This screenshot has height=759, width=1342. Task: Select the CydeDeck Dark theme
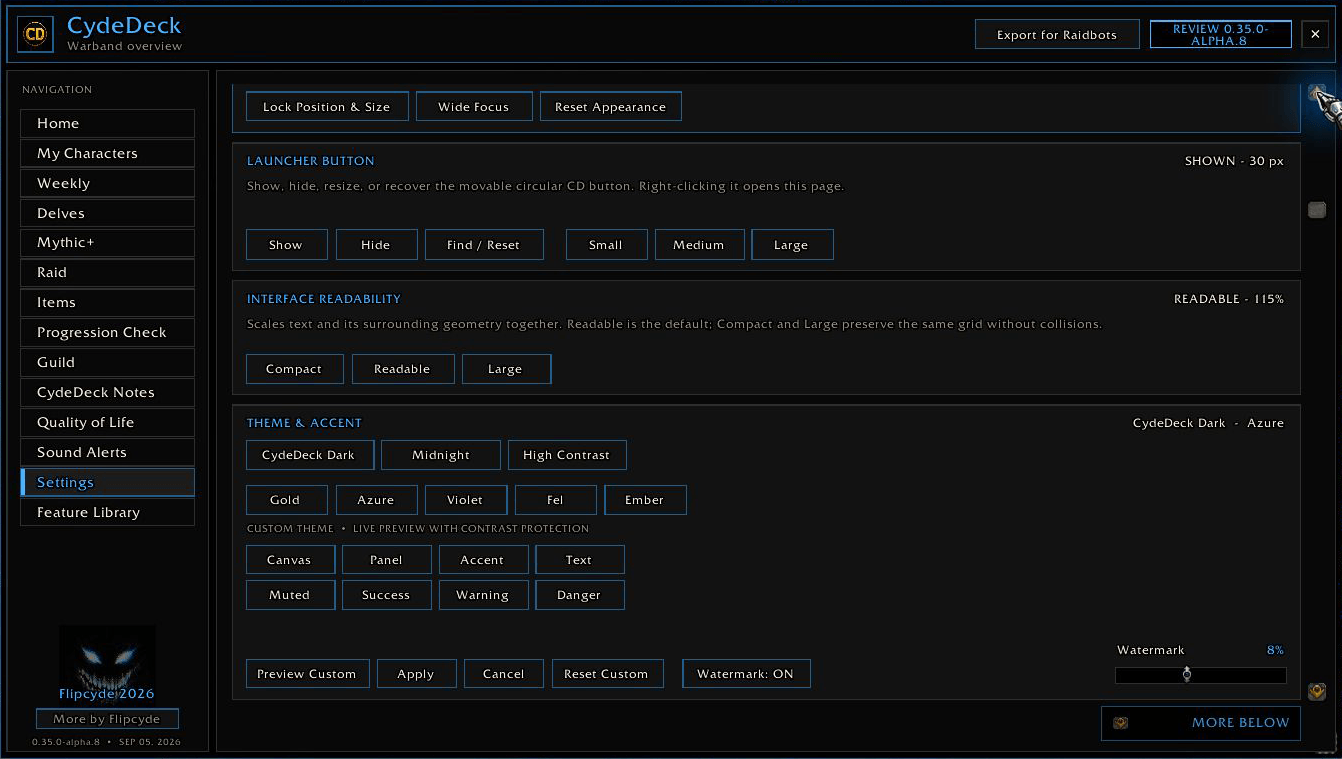click(x=309, y=455)
